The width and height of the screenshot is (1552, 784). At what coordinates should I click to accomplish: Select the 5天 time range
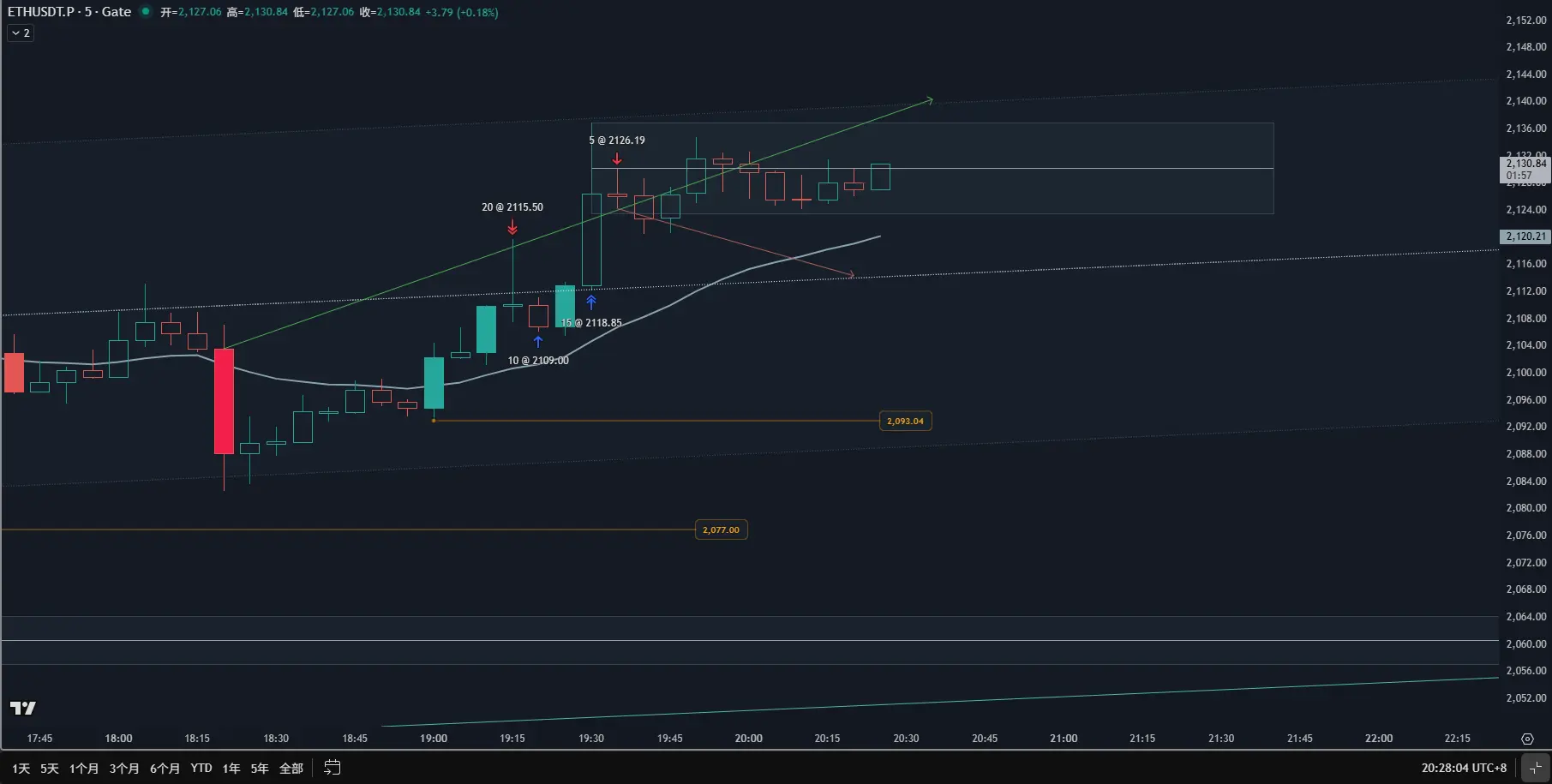50,769
